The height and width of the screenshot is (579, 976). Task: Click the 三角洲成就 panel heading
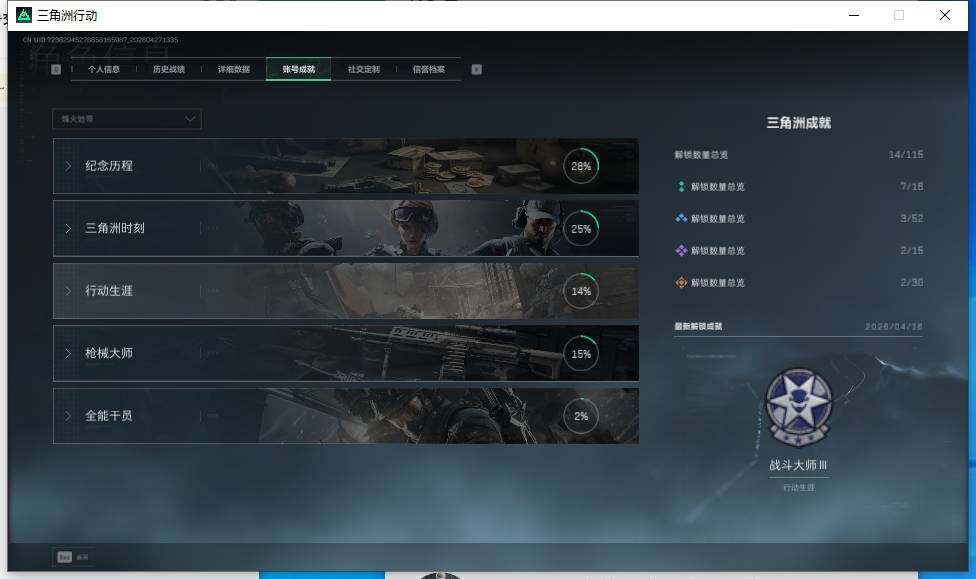[x=799, y=123]
